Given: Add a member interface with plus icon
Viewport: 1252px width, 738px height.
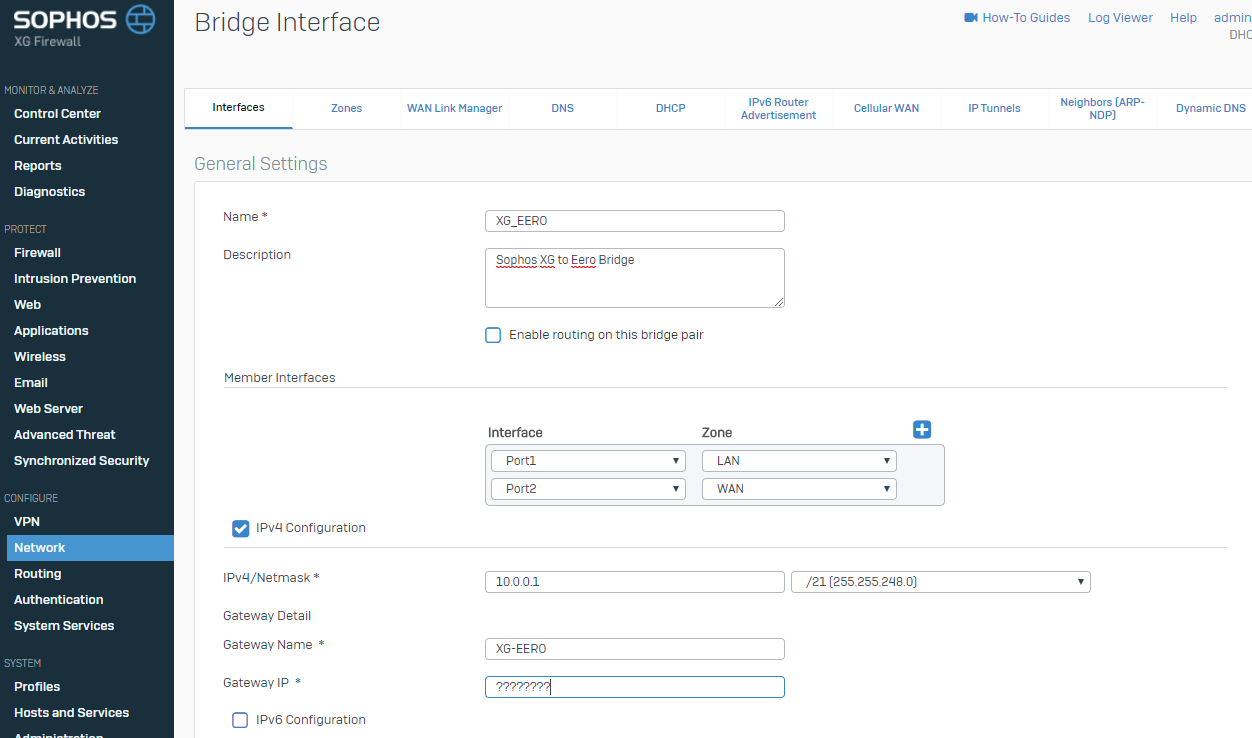Looking at the screenshot, I should click(x=922, y=429).
